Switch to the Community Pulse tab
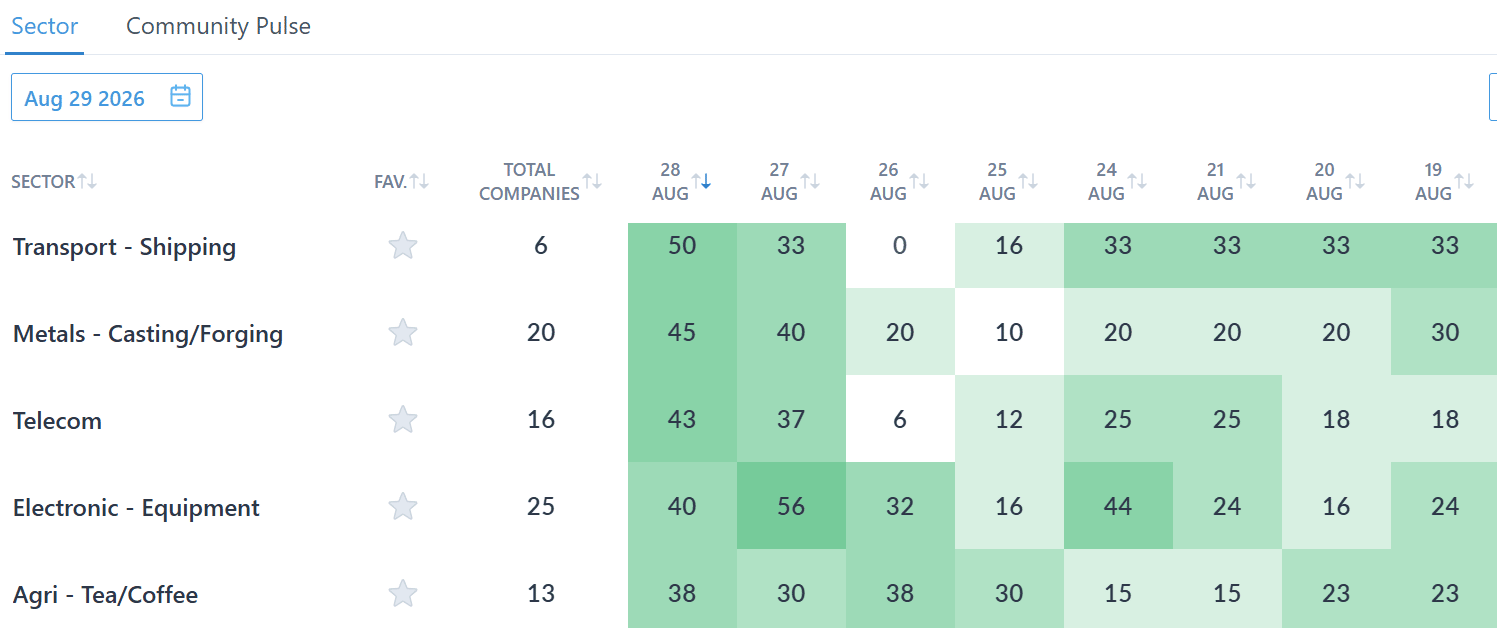The width and height of the screenshot is (1497, 628). click(x=218, y=26)
